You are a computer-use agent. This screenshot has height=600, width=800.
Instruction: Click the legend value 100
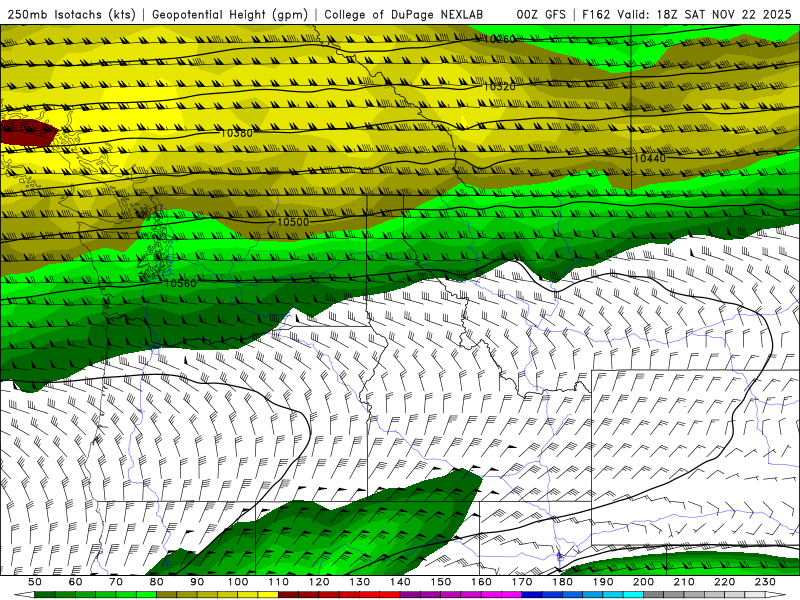click(x=238, y=582)
